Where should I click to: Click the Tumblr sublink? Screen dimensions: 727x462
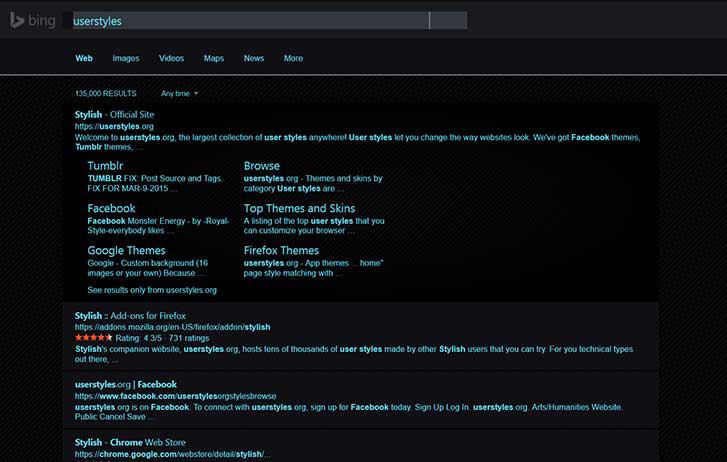pyautogui.click(x=105, y=166)
